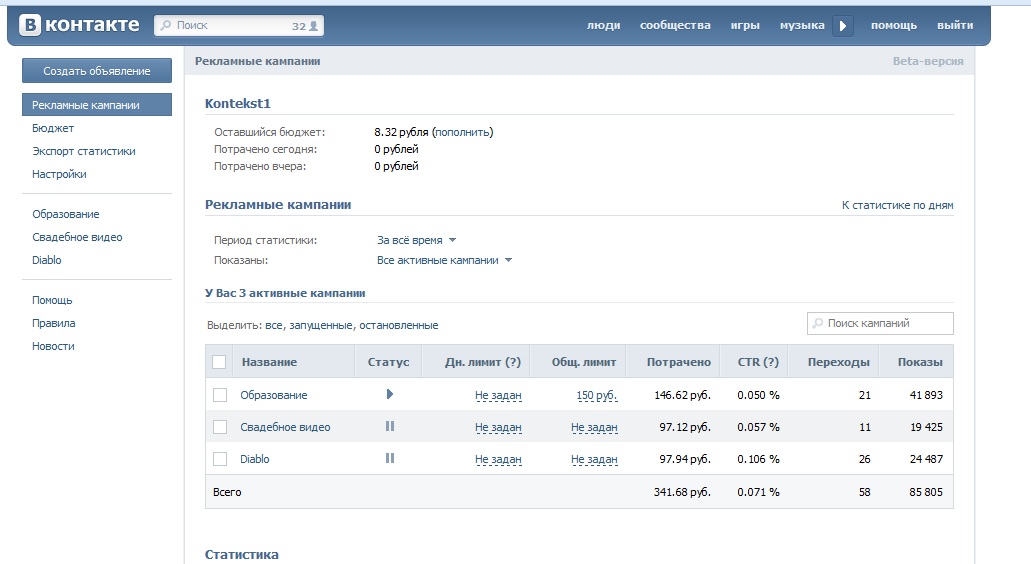Open the Все активные кампании dropdown
This screenshot has width=1031, height=564.
coord(444,260)
